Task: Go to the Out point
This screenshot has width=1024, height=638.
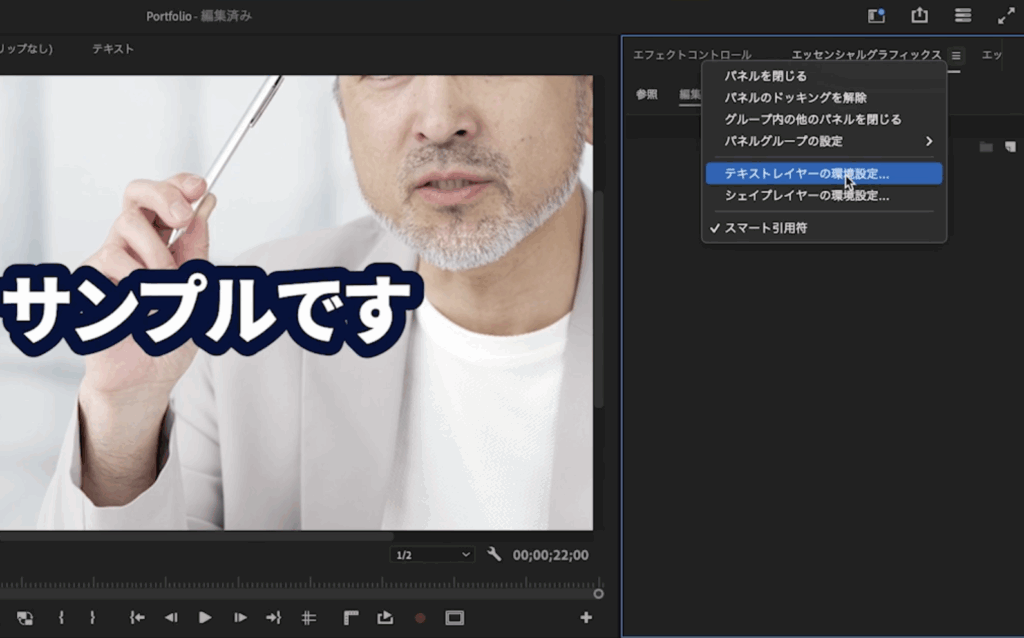Action: click(273, 618)
